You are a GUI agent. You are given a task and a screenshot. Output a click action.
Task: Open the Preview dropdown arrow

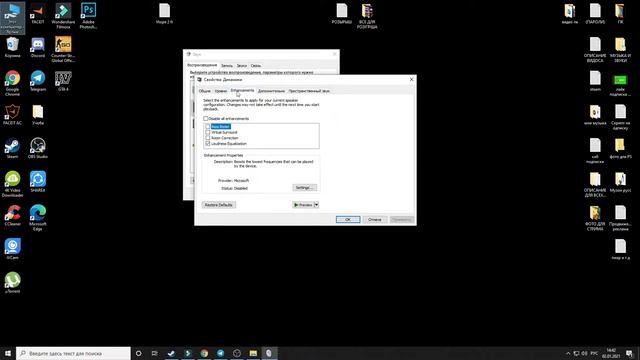(316, 204)
